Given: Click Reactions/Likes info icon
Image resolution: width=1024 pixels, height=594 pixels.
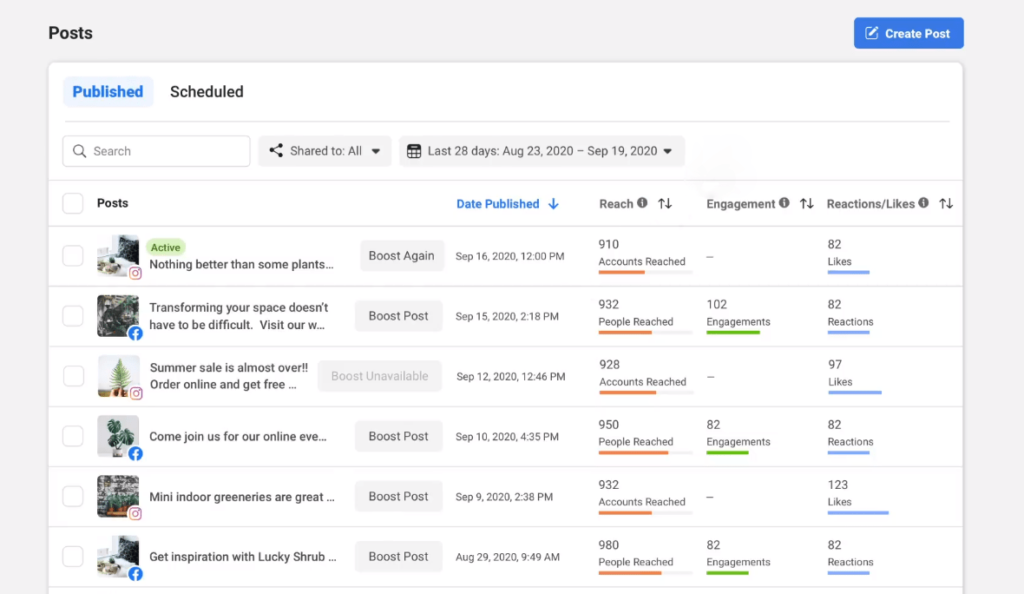Looking at the screenshot, I should coord(923,203).
